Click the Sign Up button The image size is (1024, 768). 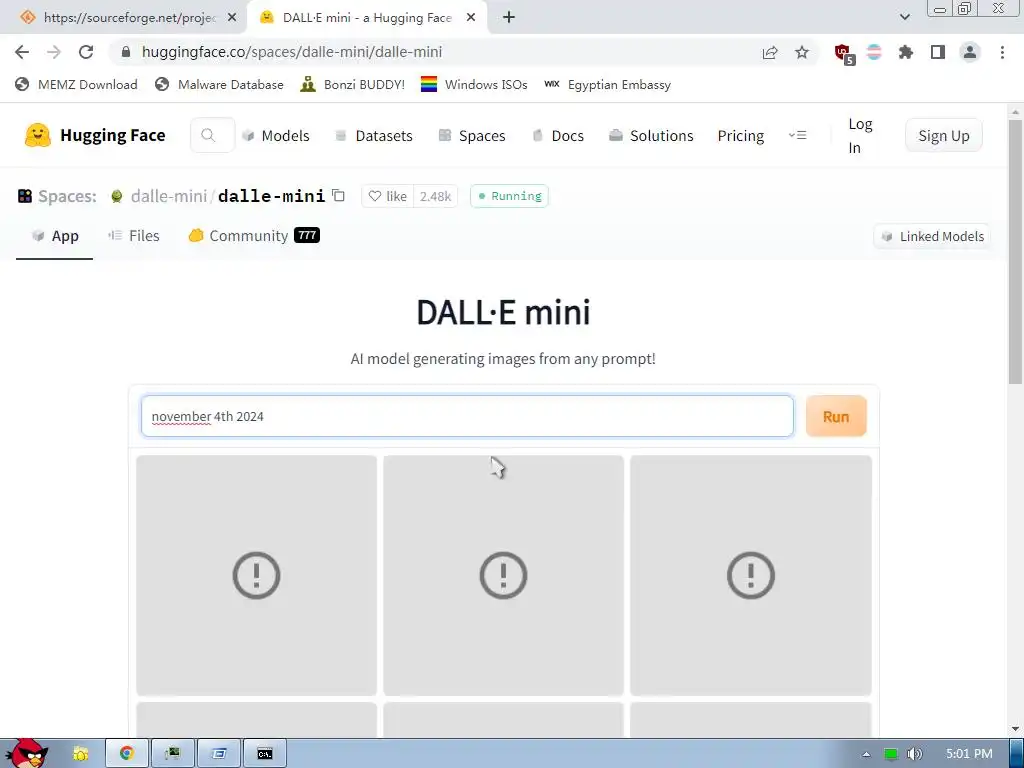944,135
